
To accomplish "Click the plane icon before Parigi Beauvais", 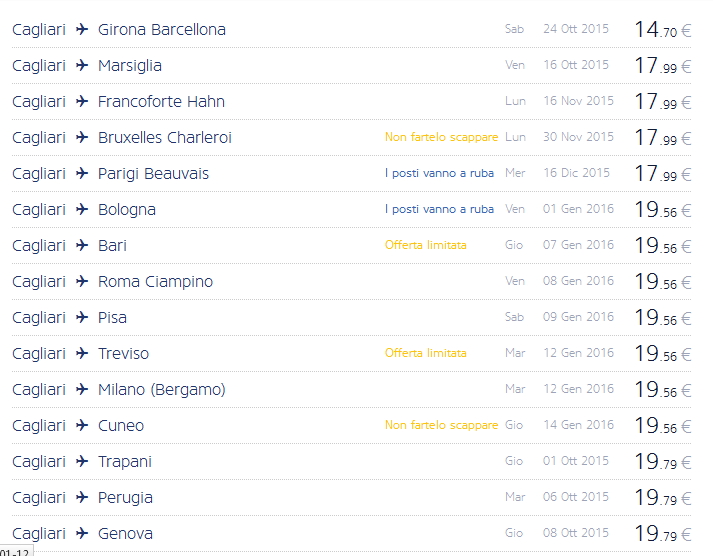I will [x=82, y=174].
